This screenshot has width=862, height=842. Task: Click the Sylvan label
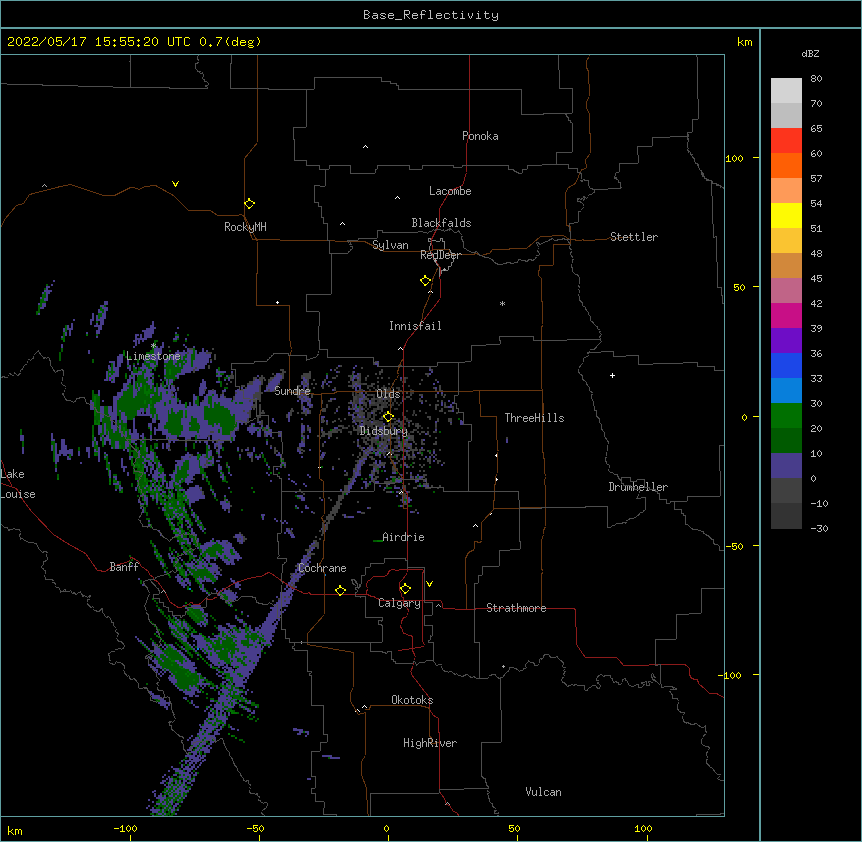coord(390,245)
